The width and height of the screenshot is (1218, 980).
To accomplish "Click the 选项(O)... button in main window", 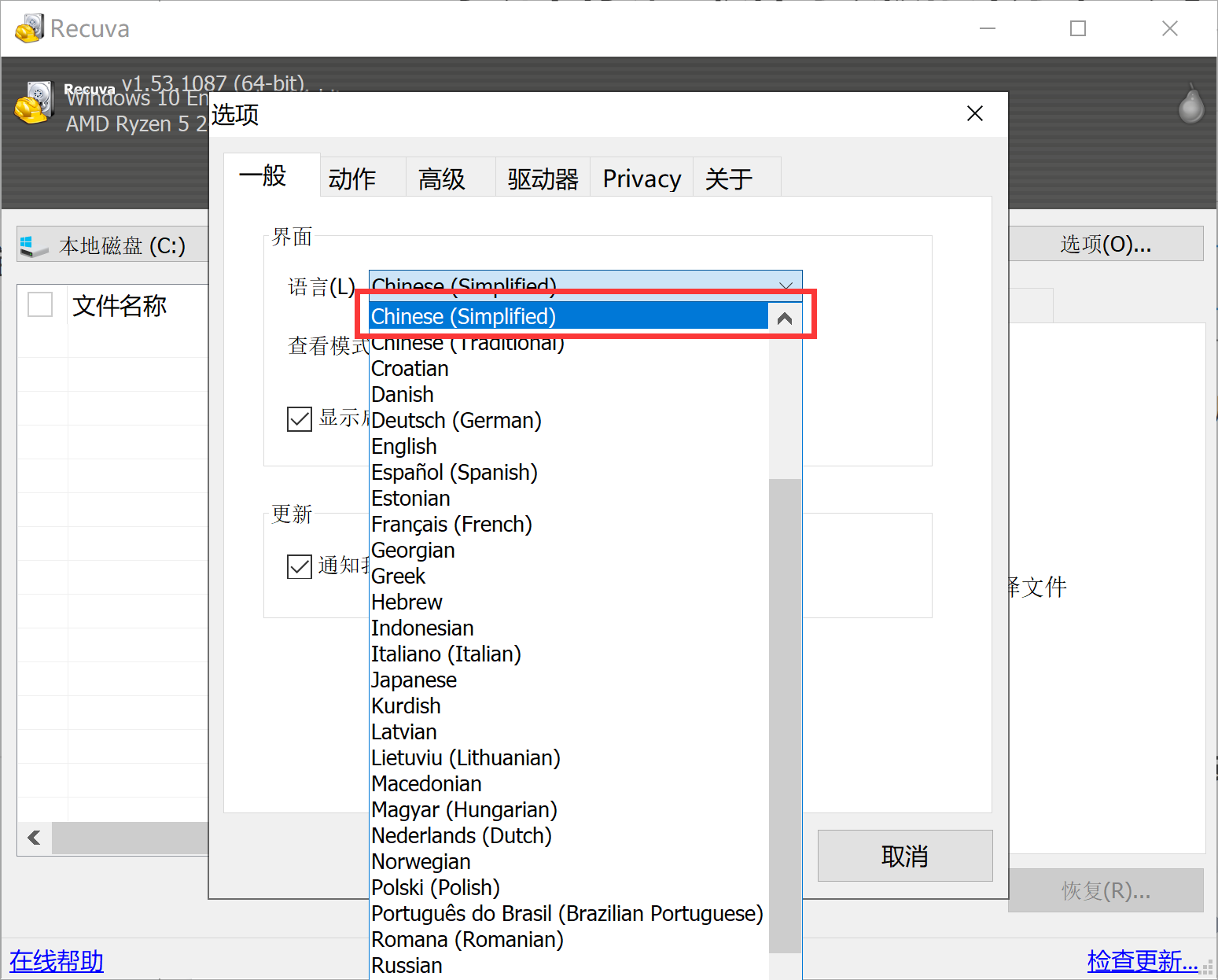I will (x=1106, y=244).
